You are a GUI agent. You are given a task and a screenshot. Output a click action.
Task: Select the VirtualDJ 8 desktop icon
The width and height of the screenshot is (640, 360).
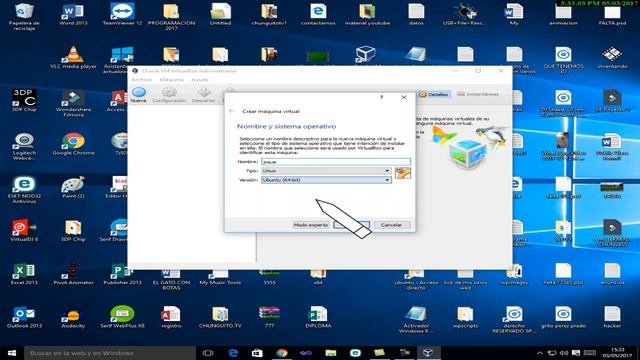pos(24,231)
